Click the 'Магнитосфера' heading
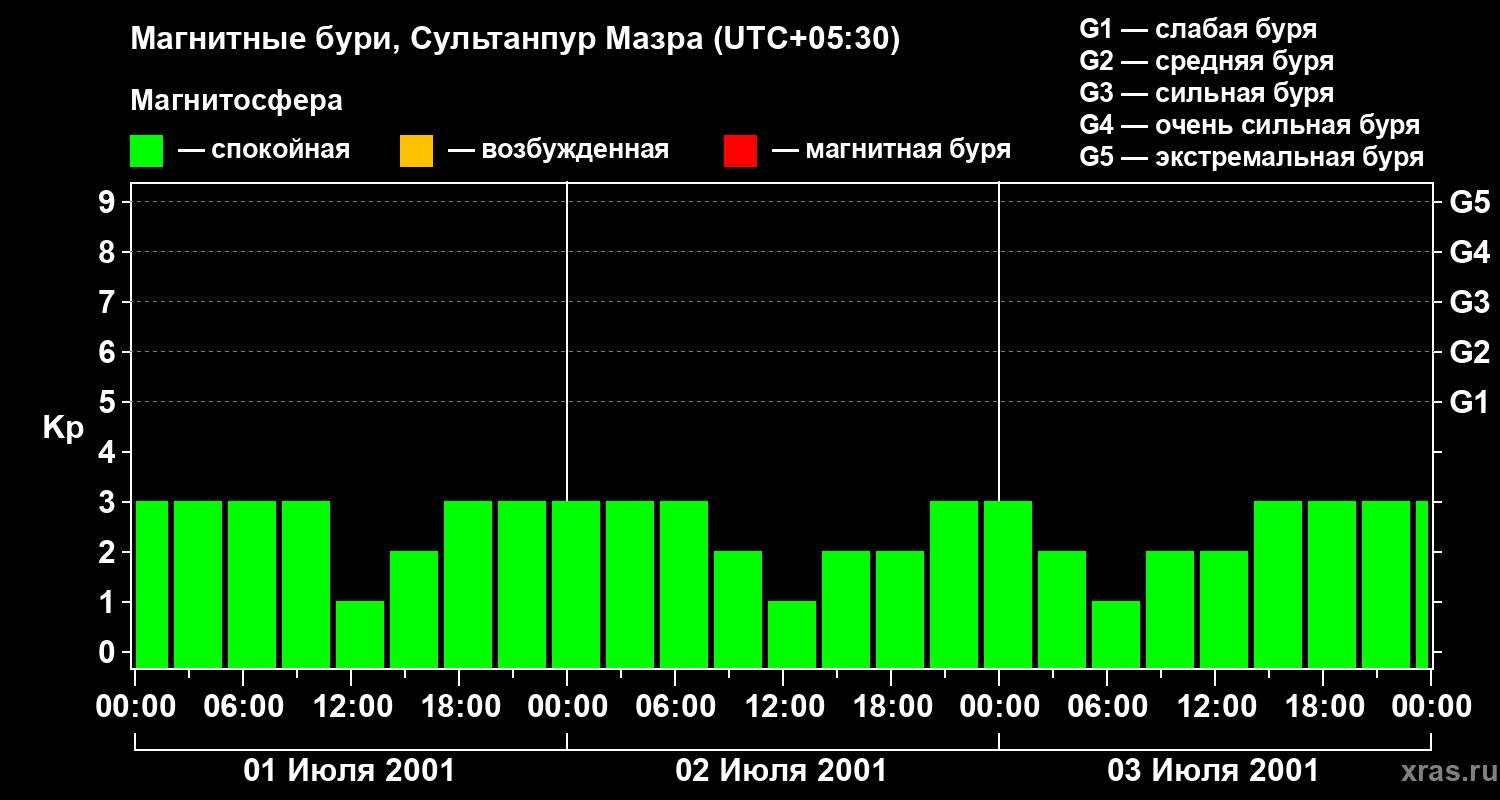 point(237,101)
